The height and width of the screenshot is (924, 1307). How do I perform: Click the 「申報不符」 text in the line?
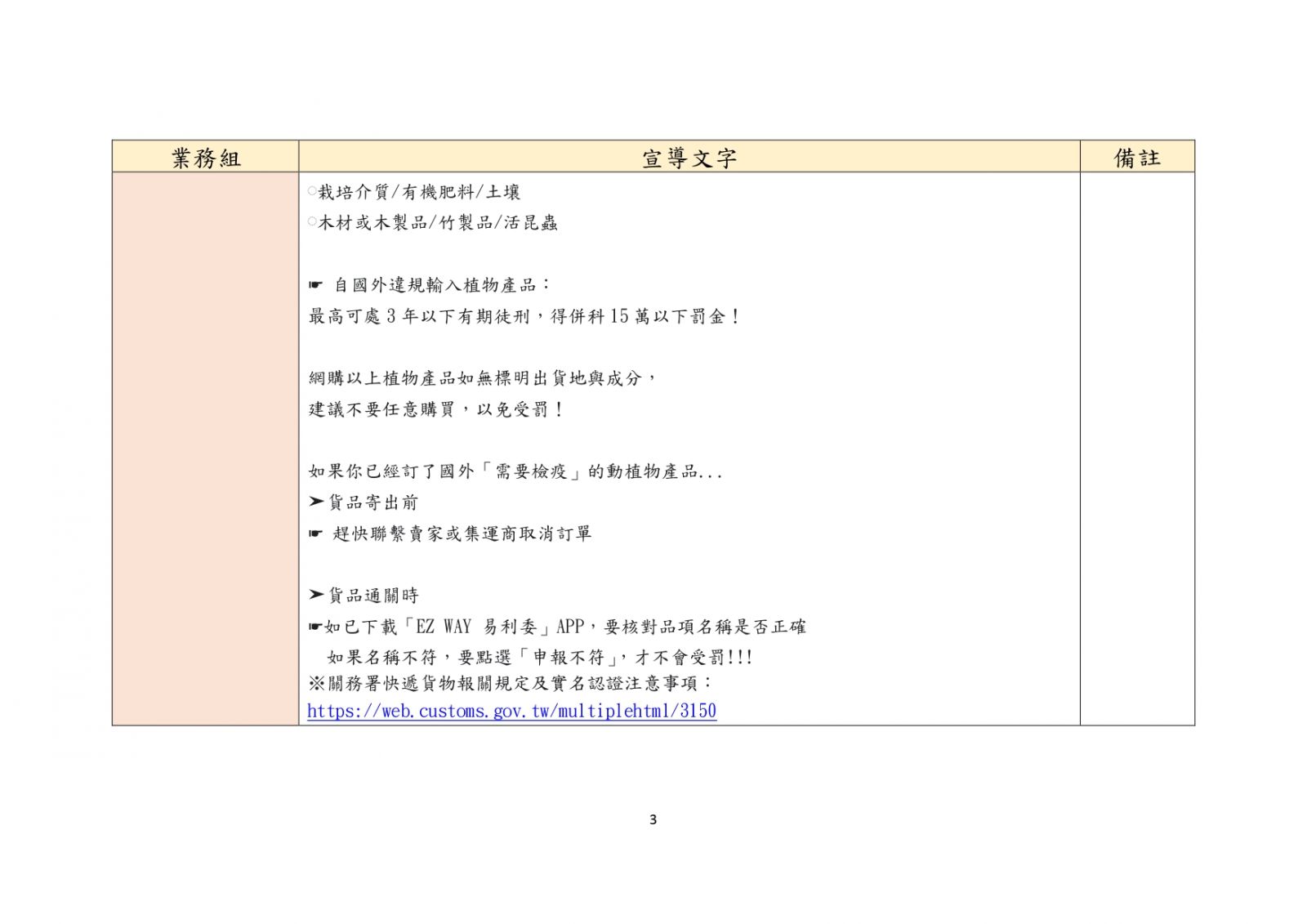tap(568, 658)
